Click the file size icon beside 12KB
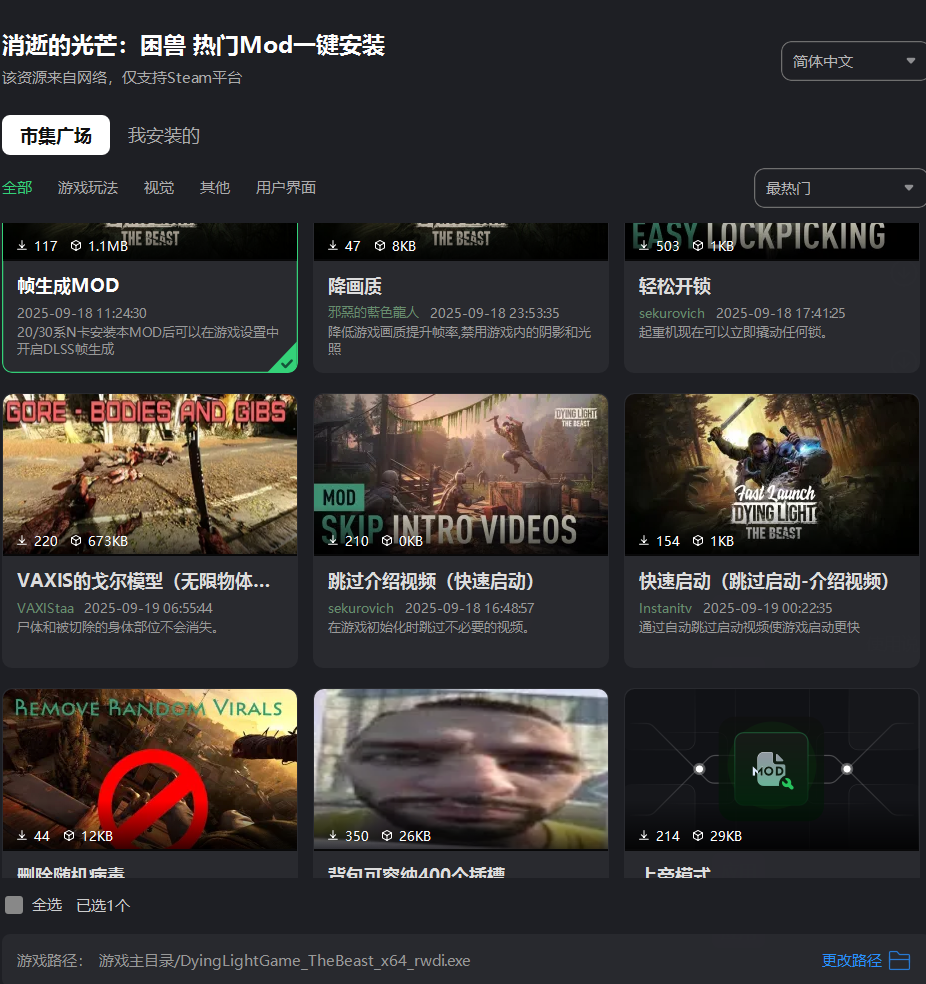This screenshot has height=984, width=926. 69,835
